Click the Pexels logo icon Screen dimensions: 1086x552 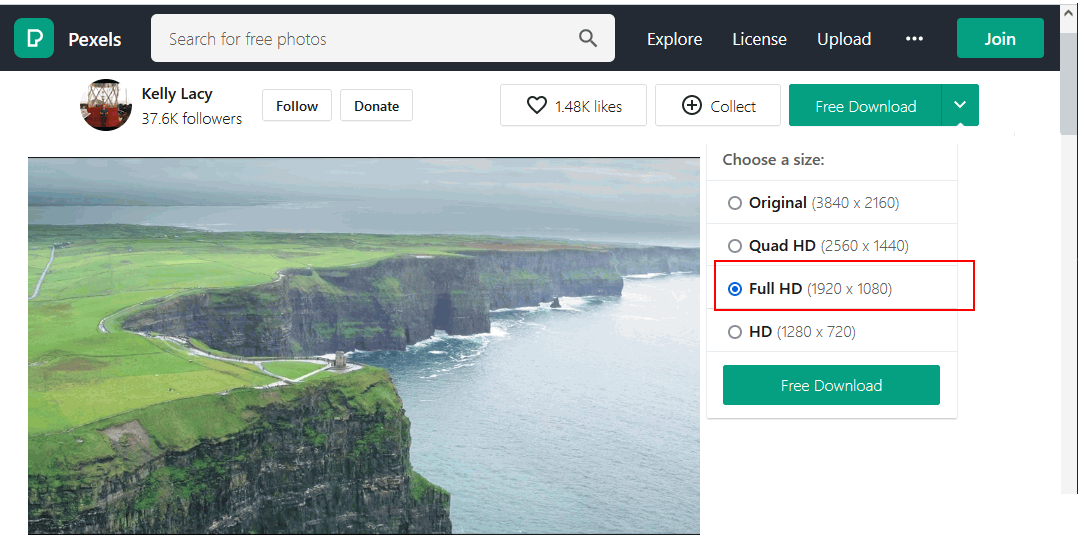pyautogui.click(x=34, y=39)
